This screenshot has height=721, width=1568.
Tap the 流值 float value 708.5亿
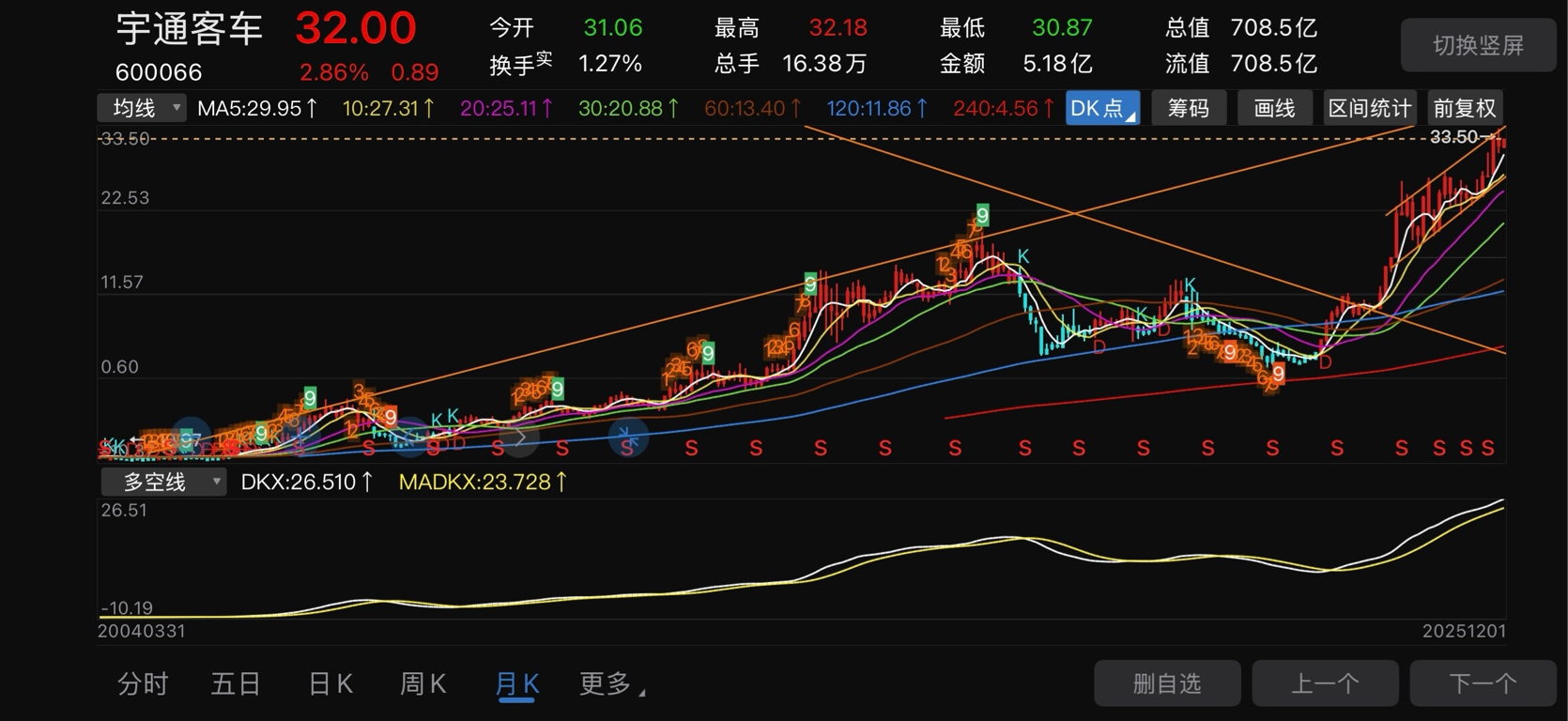point(1274,64)
